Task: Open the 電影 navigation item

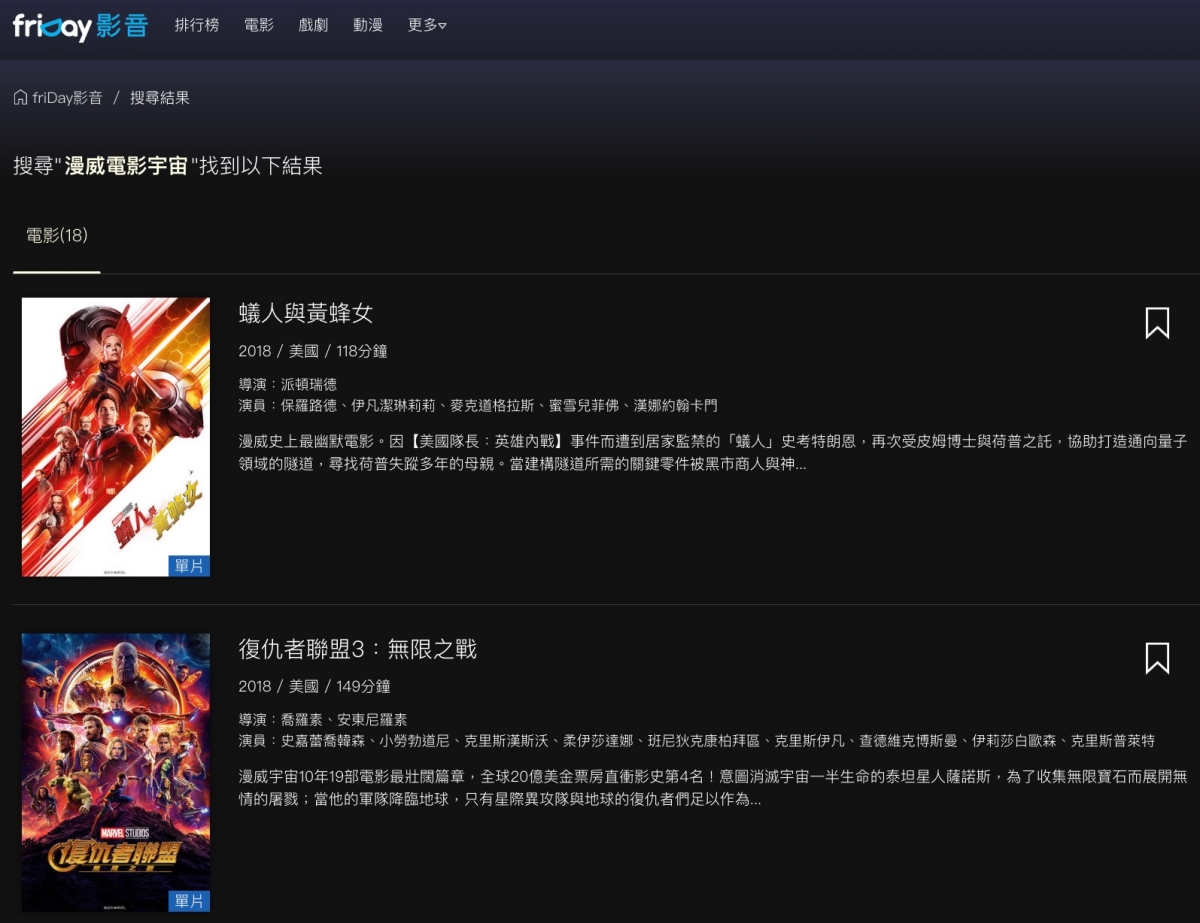Action: click(x=259, y=25)
